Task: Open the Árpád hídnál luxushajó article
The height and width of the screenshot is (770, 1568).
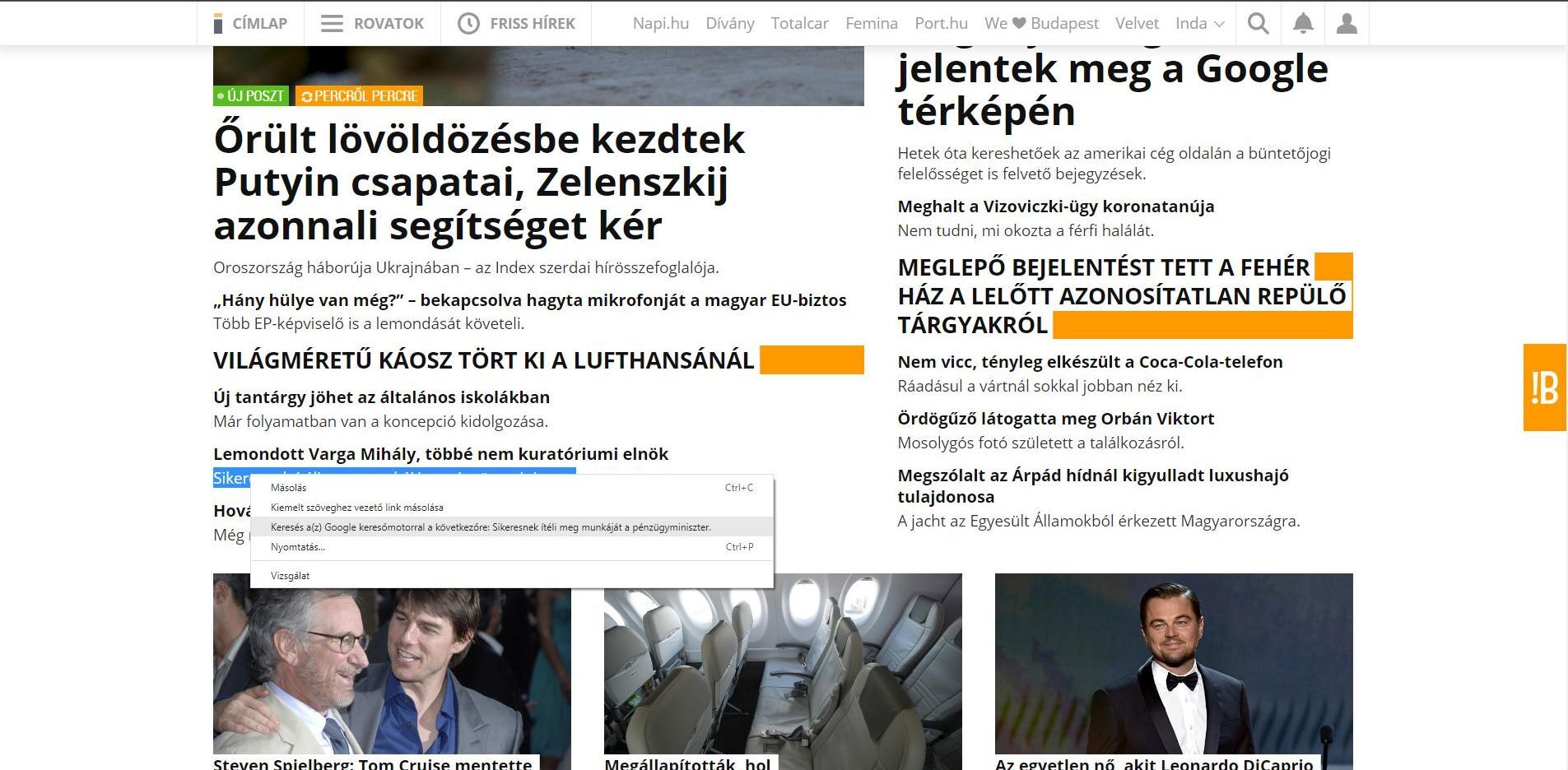Action: point(1094,486)
